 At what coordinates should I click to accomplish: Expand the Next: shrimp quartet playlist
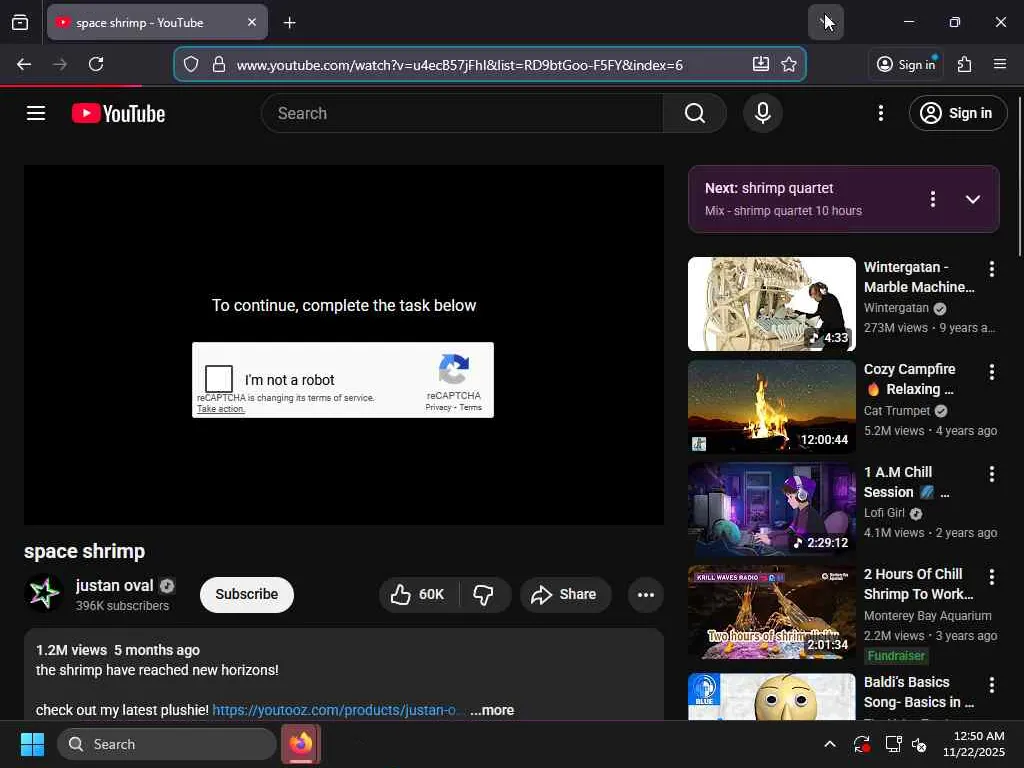click(972, 199)
